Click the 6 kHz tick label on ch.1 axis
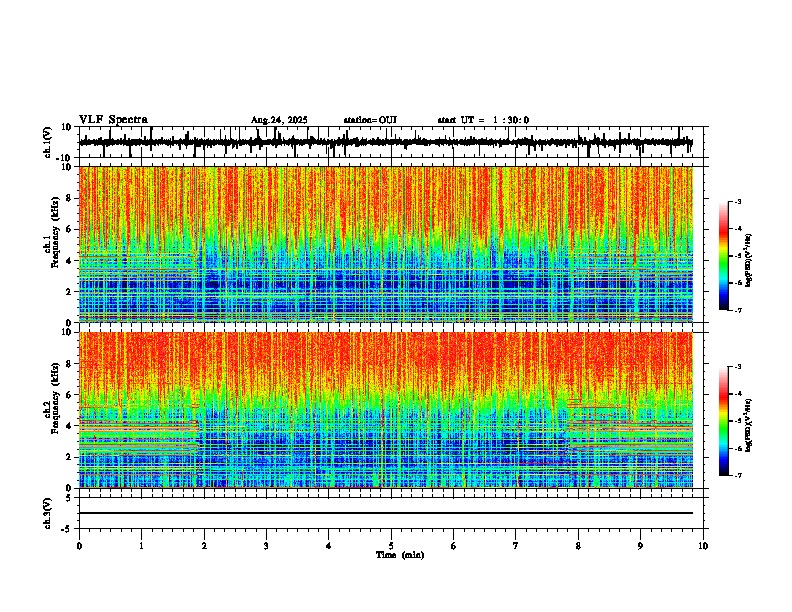This screenshot has height=612, width=792. pos(69,230)
